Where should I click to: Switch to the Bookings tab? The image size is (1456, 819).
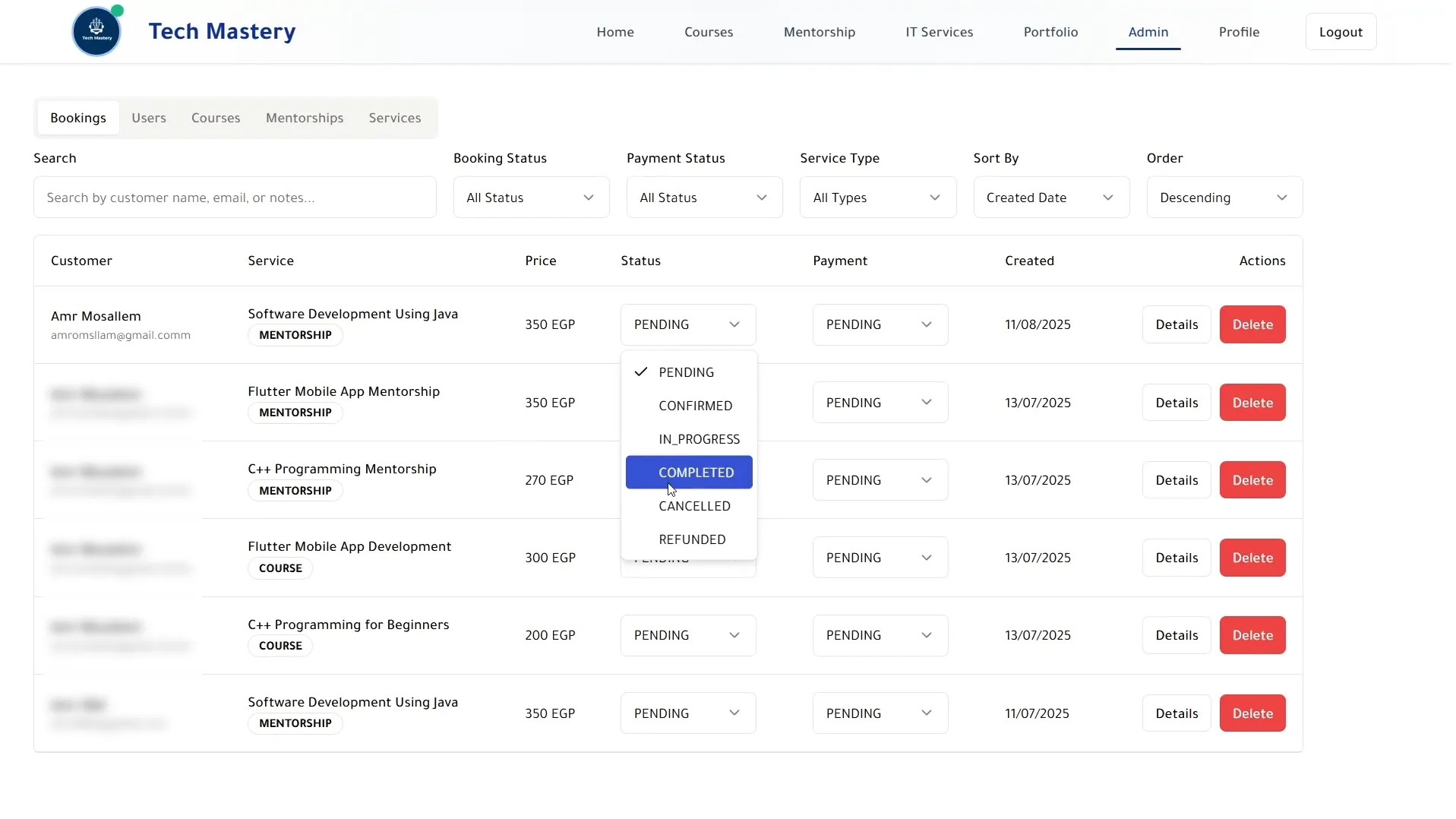(x=78, y=118)
